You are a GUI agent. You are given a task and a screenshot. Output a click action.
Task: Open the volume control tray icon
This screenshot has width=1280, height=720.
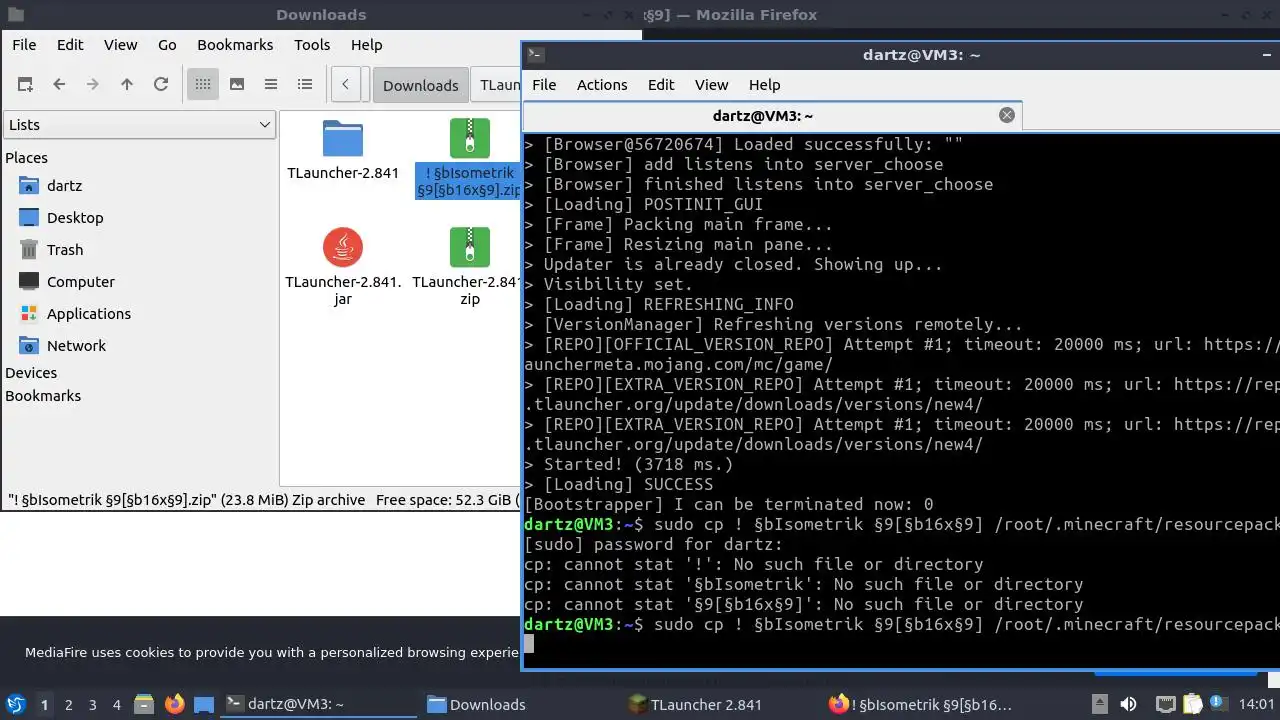tap(1128, 704)
